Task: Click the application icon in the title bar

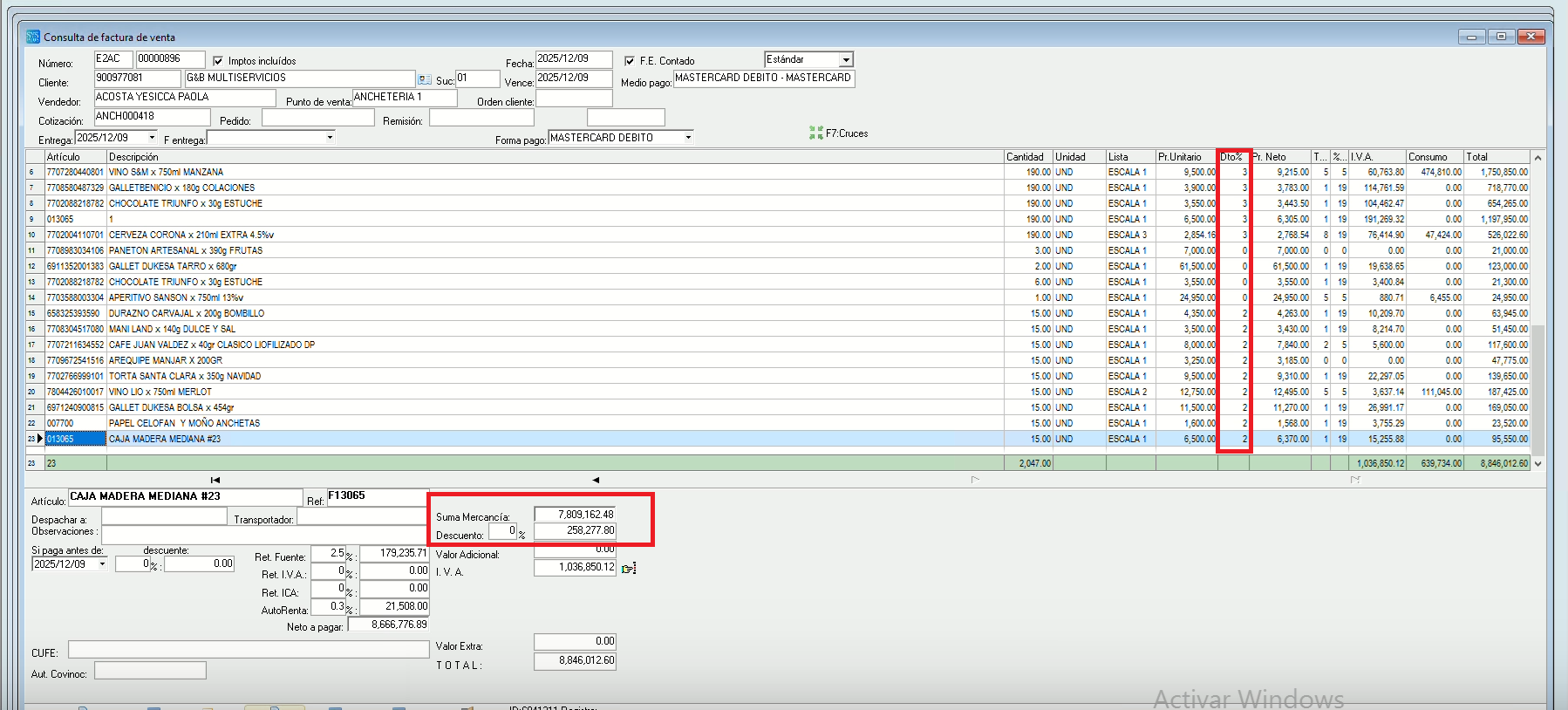Action: (x=33, y=37)
